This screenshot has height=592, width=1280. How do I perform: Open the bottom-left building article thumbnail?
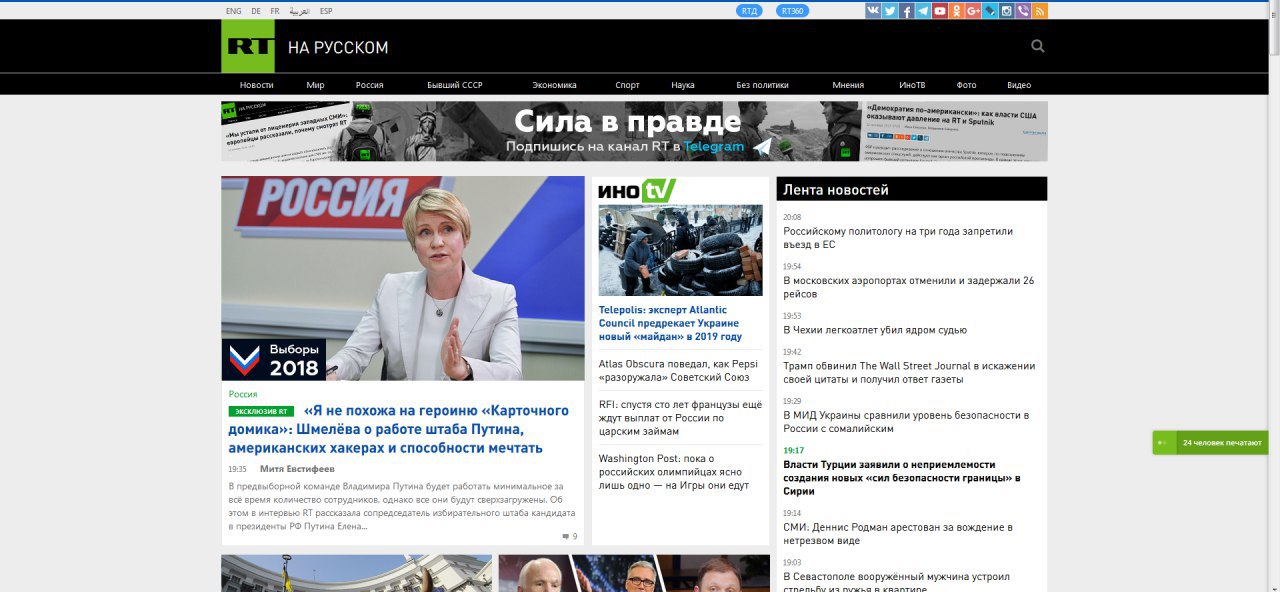coord(356,573)
